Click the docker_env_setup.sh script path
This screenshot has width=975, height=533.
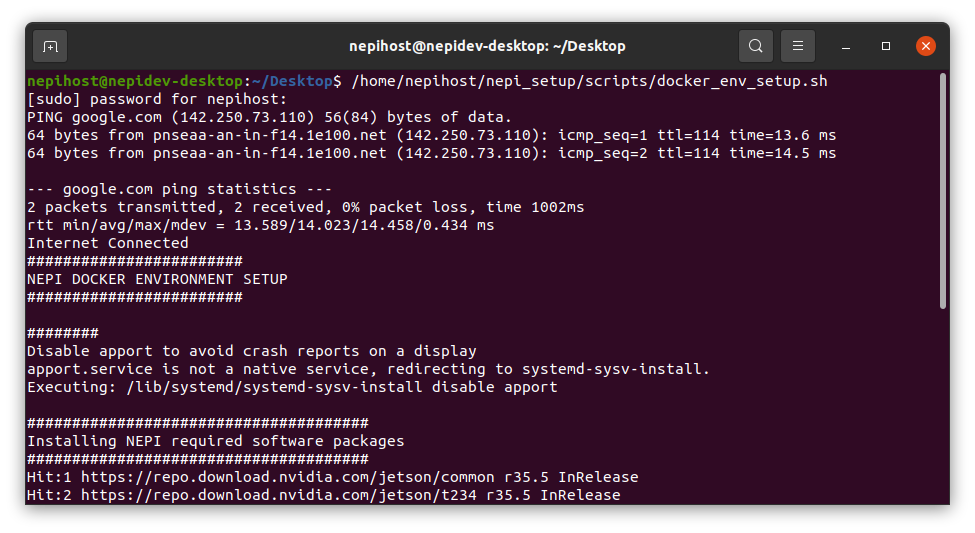tap(589, 80)
